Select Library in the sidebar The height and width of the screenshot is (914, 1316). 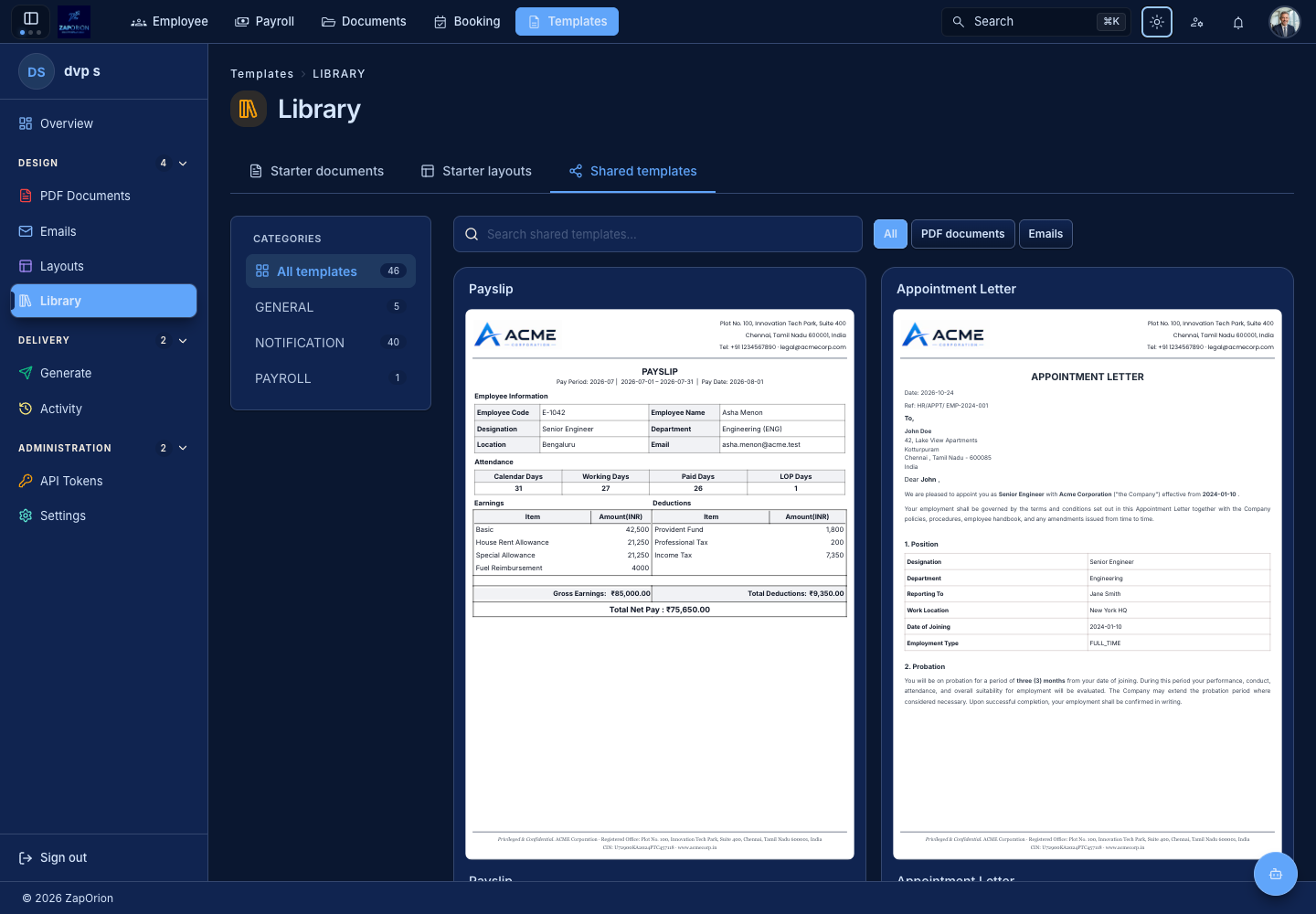[x=103, y=301]
